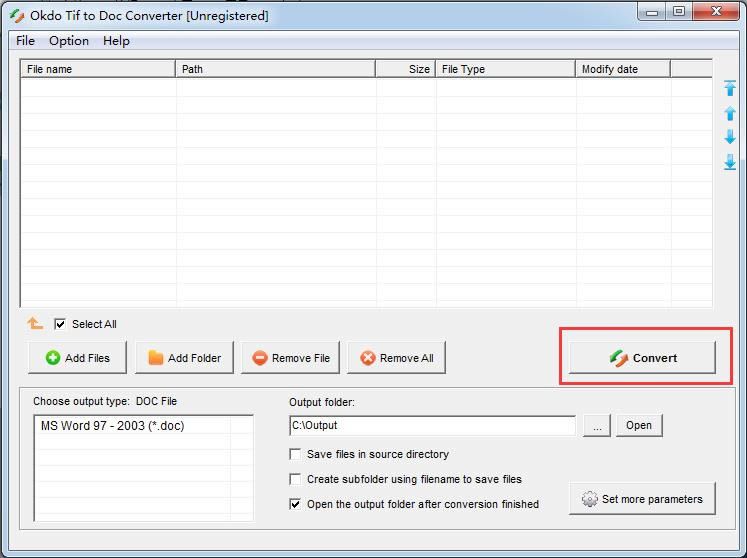Click the Remove All button
This screenshot has width=747, height=558.
396,357
